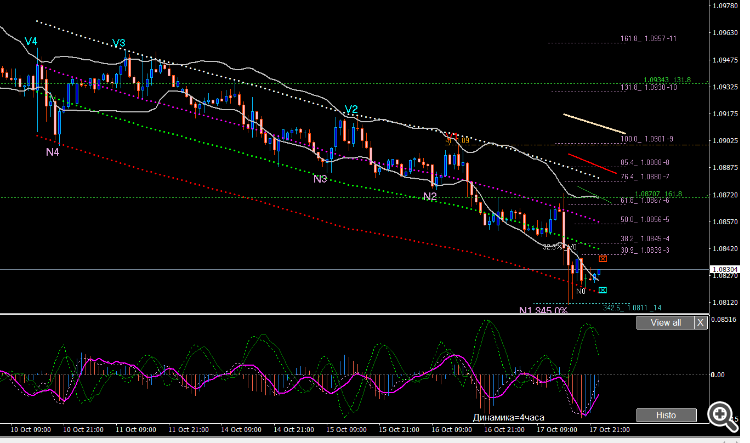Screen dimensions: 750x443
Task: Click price axis value 1.09475
Action: click(725, 60)
